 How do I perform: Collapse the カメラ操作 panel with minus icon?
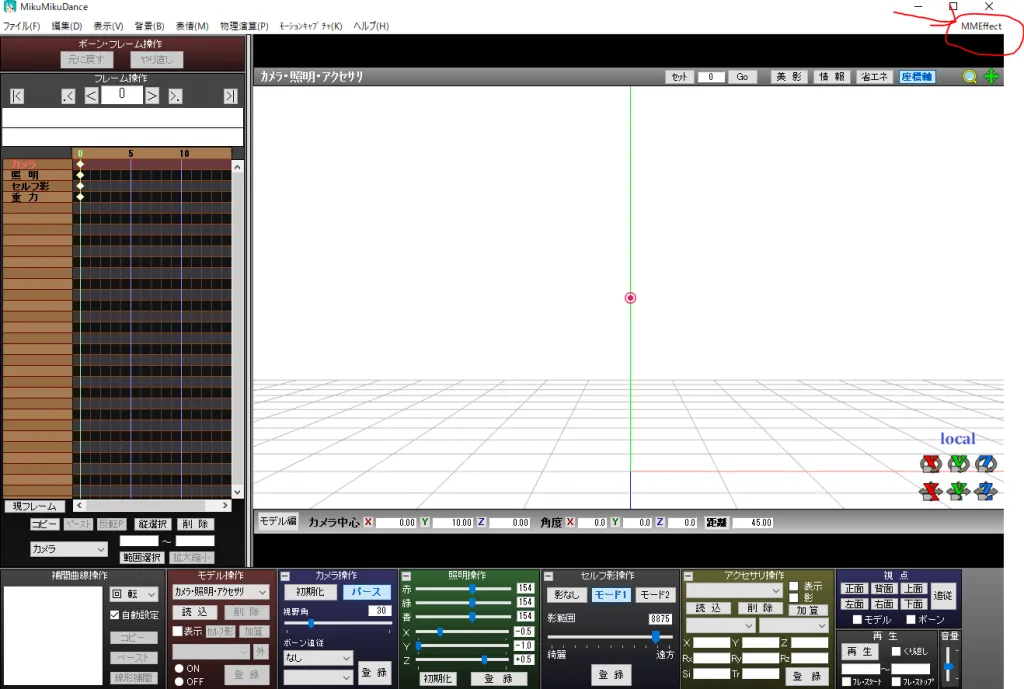coord(285,576)
